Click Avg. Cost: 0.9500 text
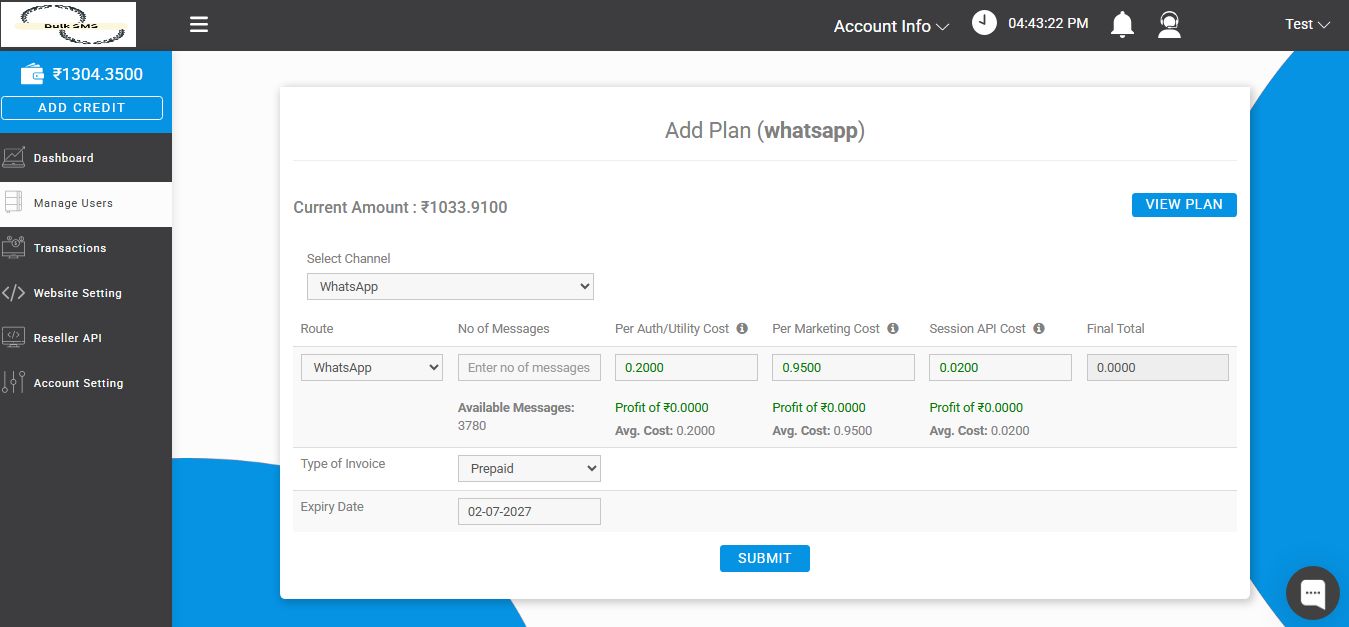The height and width of the screenshot is (627, 1349). [x=822, y=431]
